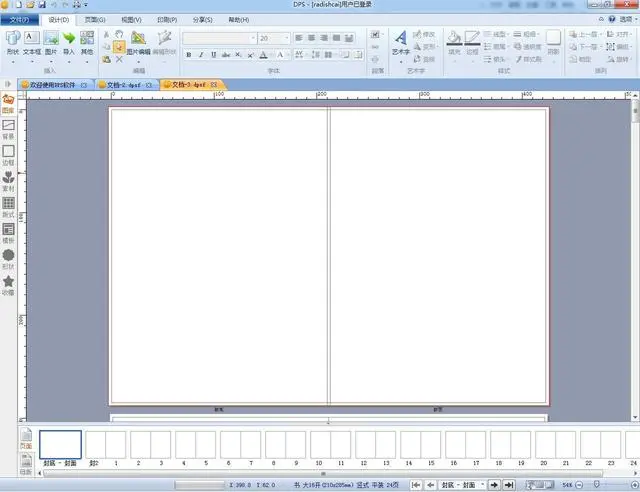Open the 帮助(H) ribbon tab
The width and height of the screenshot is (640, 492).
(238, 20)
